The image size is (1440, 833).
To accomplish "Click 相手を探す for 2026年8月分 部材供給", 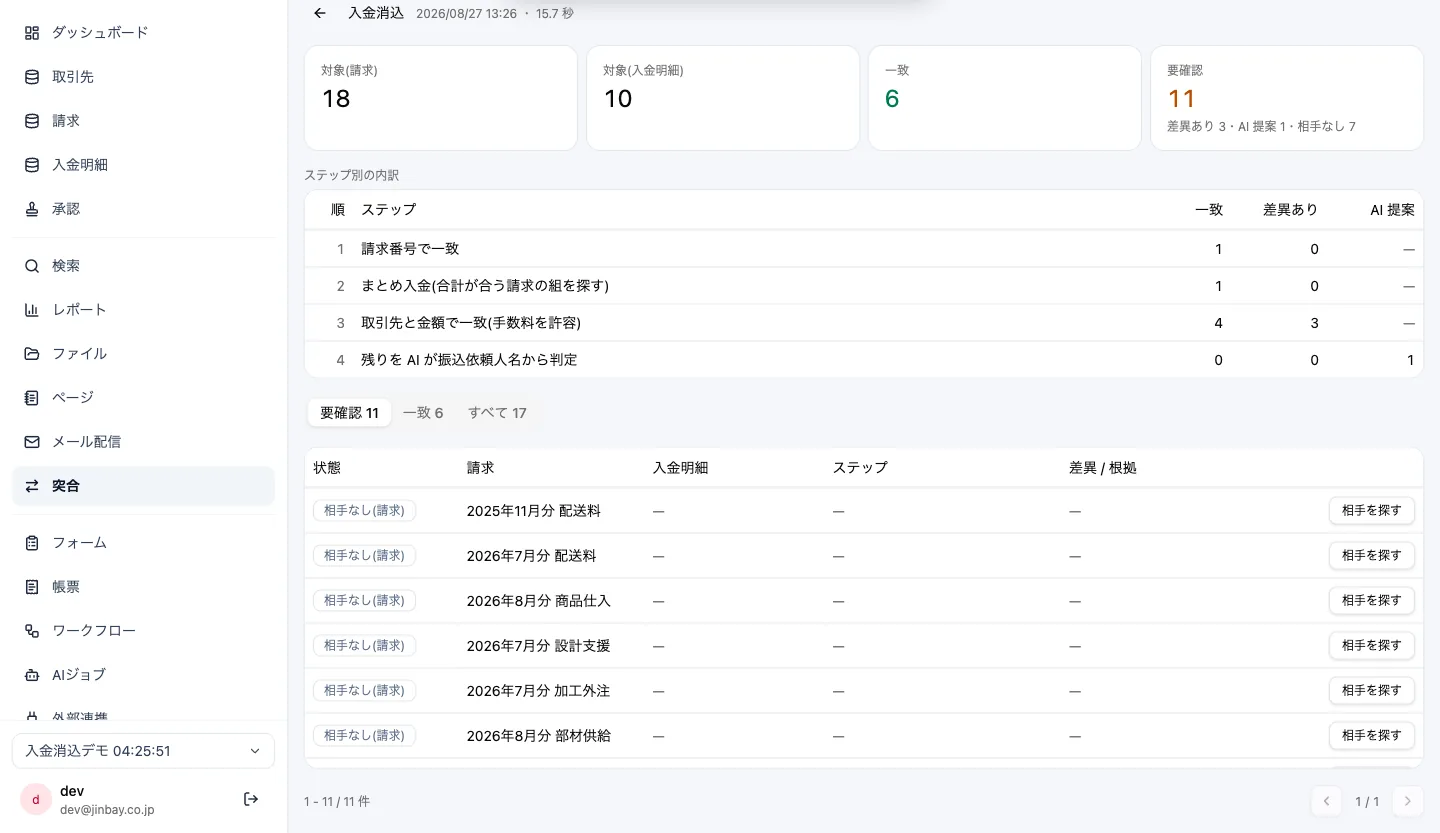I will coord(1371,735).
